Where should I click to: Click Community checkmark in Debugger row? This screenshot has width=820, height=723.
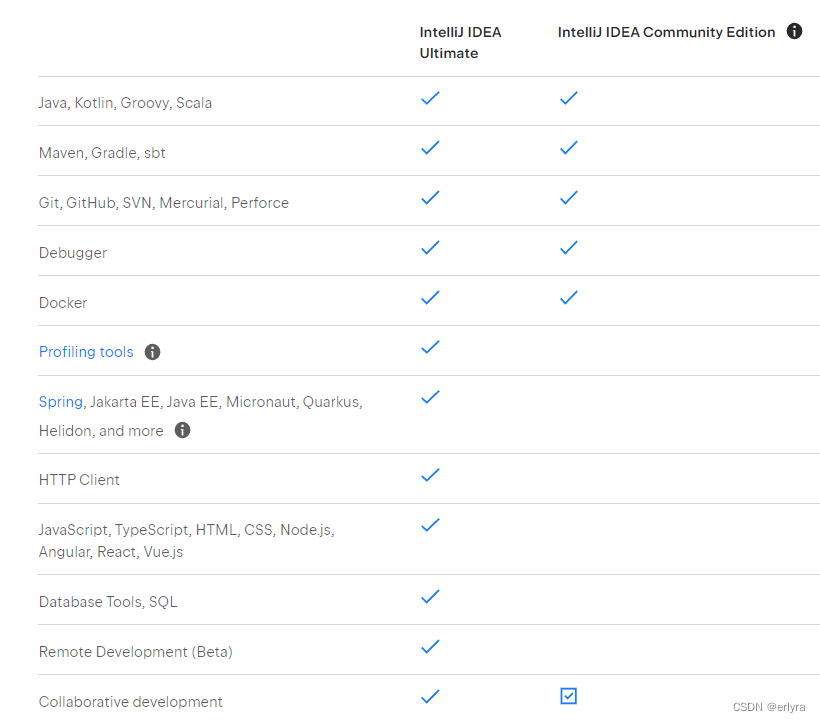(568, 247)
